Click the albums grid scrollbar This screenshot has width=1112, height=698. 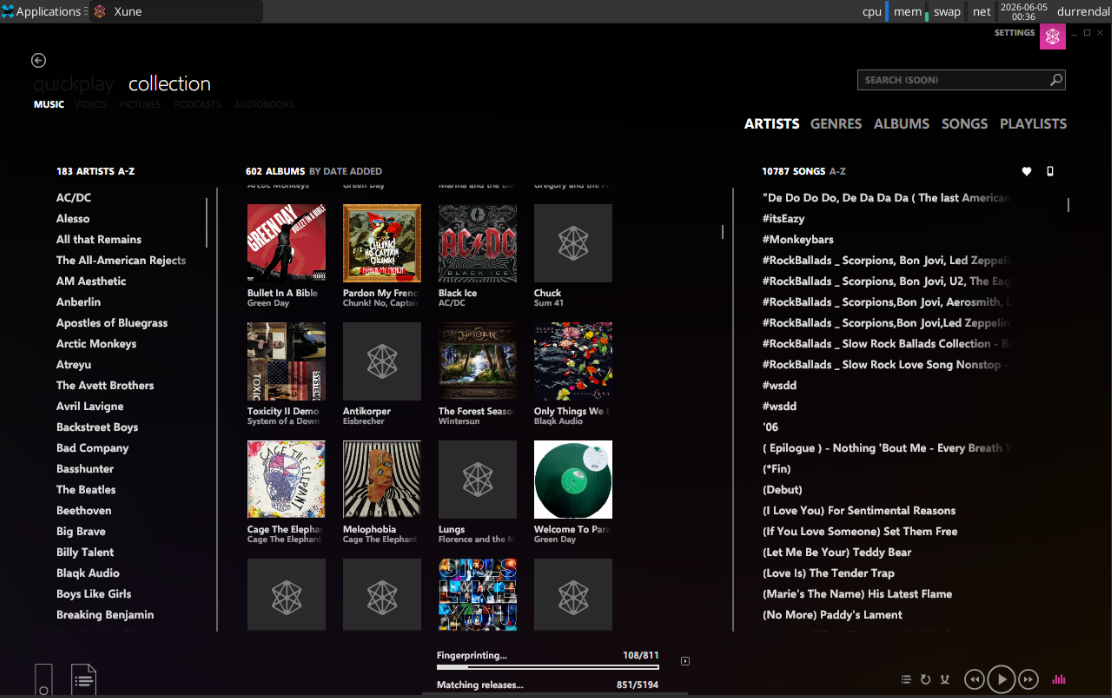point(723,231)
